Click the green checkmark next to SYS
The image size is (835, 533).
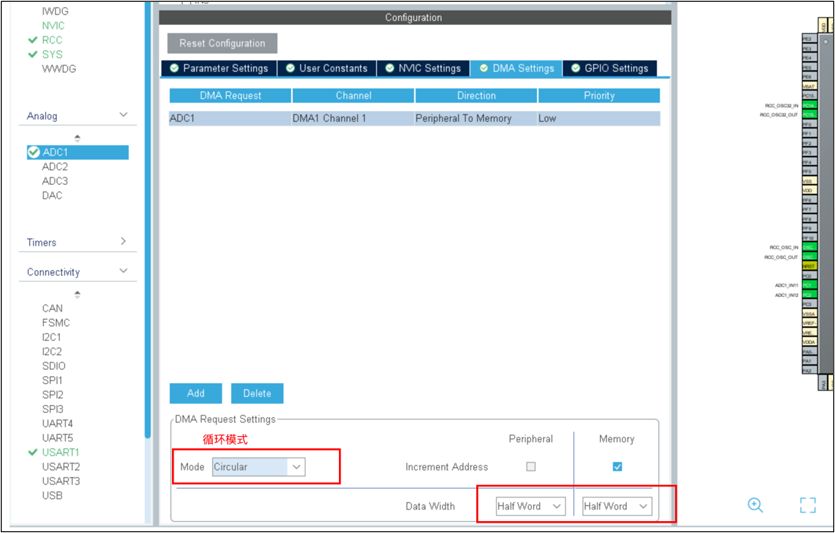[33, 54]
